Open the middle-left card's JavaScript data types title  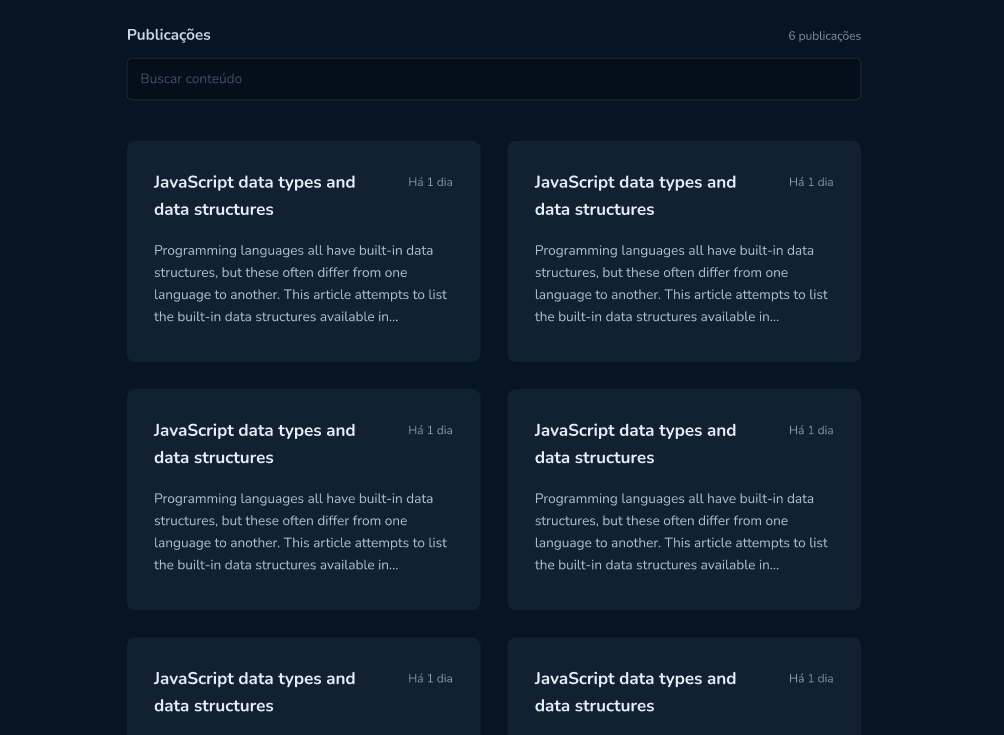254,444
